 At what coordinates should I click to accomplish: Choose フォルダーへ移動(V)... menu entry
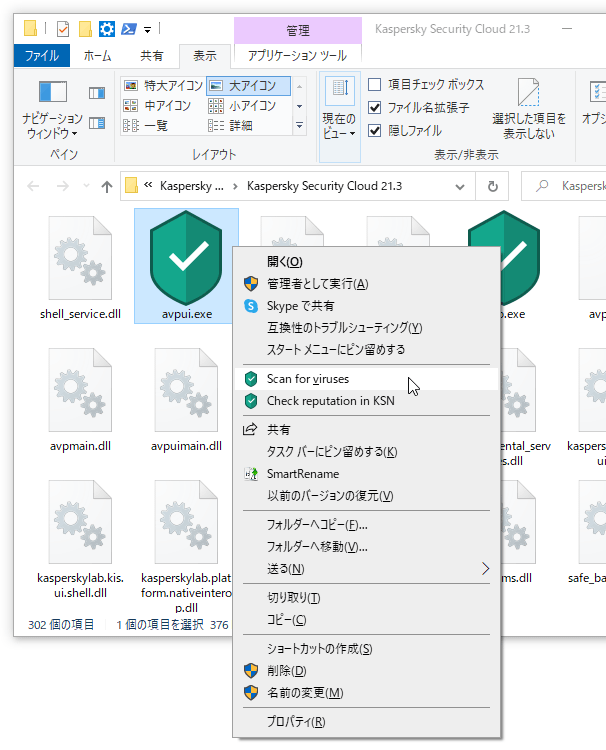pyautogui.click(x=366, y=547)
